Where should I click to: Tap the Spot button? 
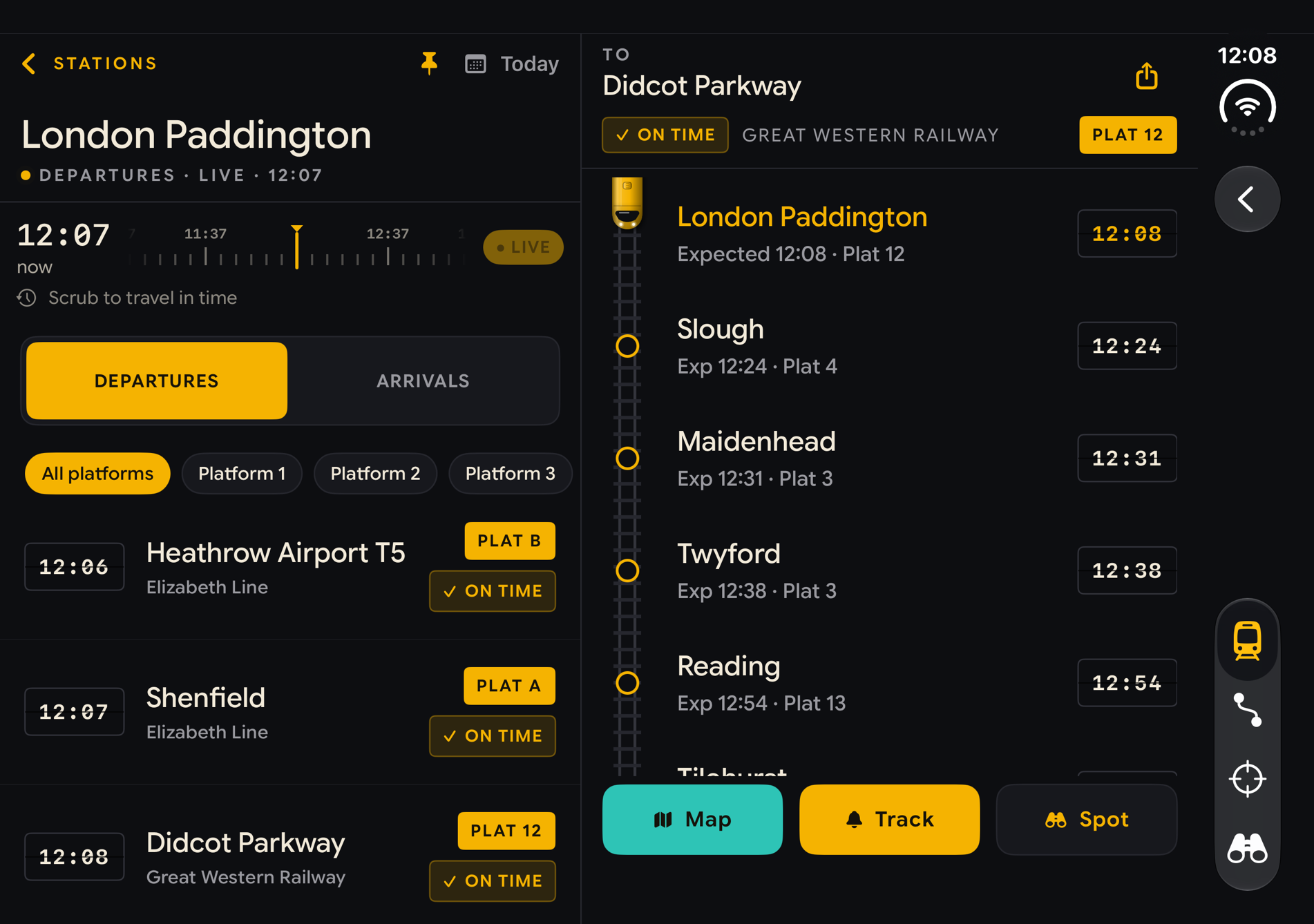[x=1086, y=819]
